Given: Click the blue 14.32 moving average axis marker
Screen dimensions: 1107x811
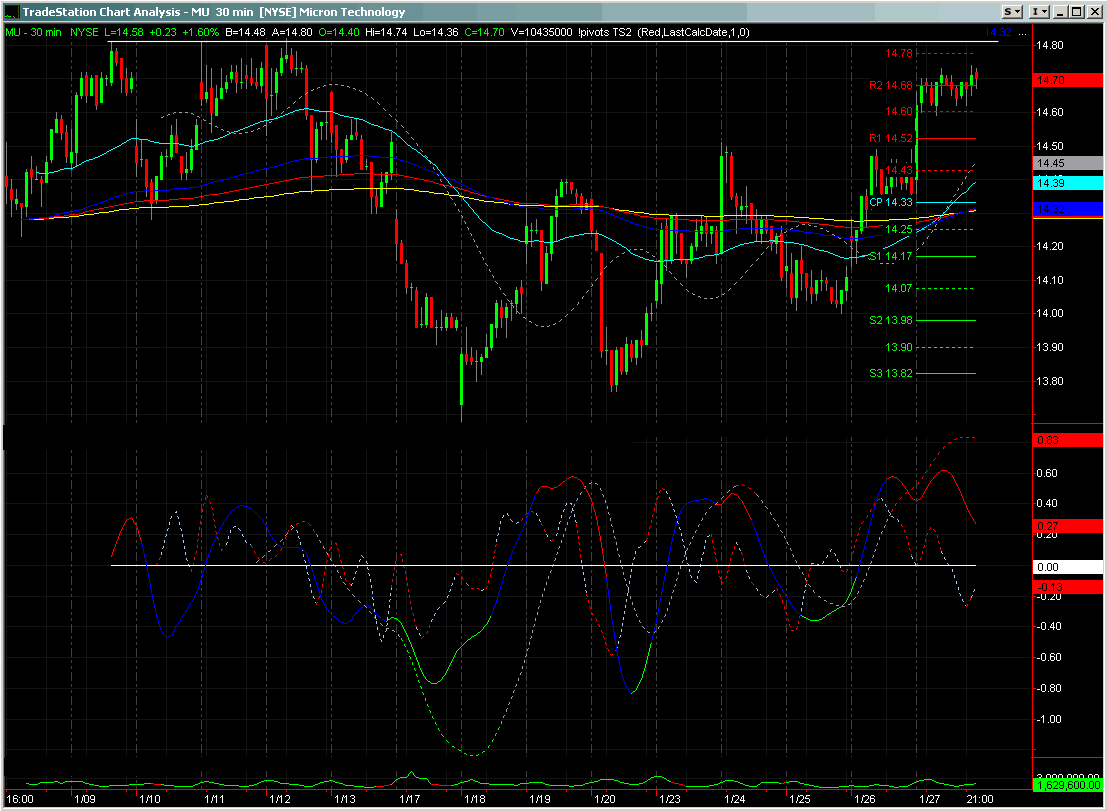Looking at the screenshot, I should pos(1067,209).
